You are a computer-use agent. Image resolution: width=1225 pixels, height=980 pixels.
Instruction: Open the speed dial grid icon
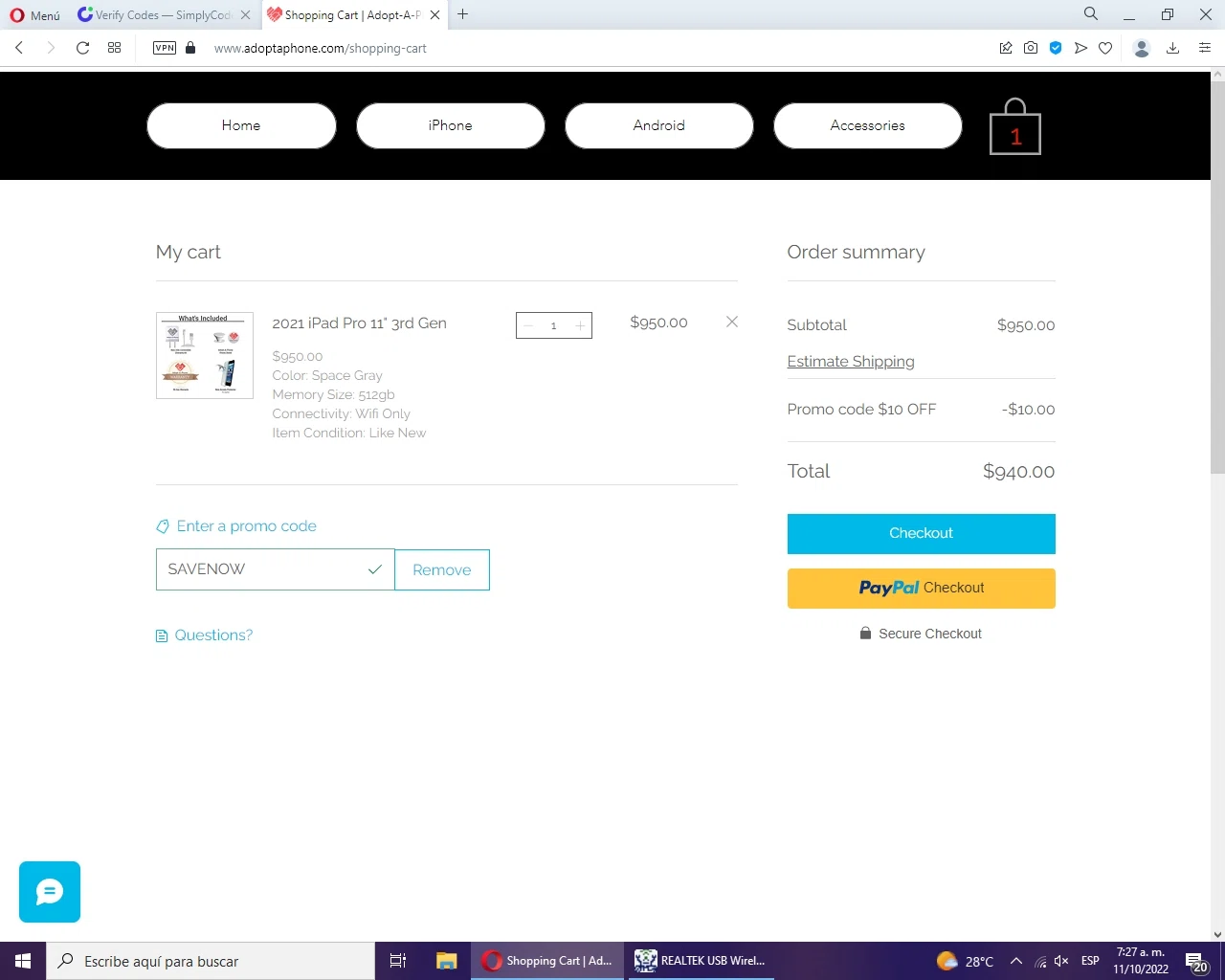tap(115, 48)
